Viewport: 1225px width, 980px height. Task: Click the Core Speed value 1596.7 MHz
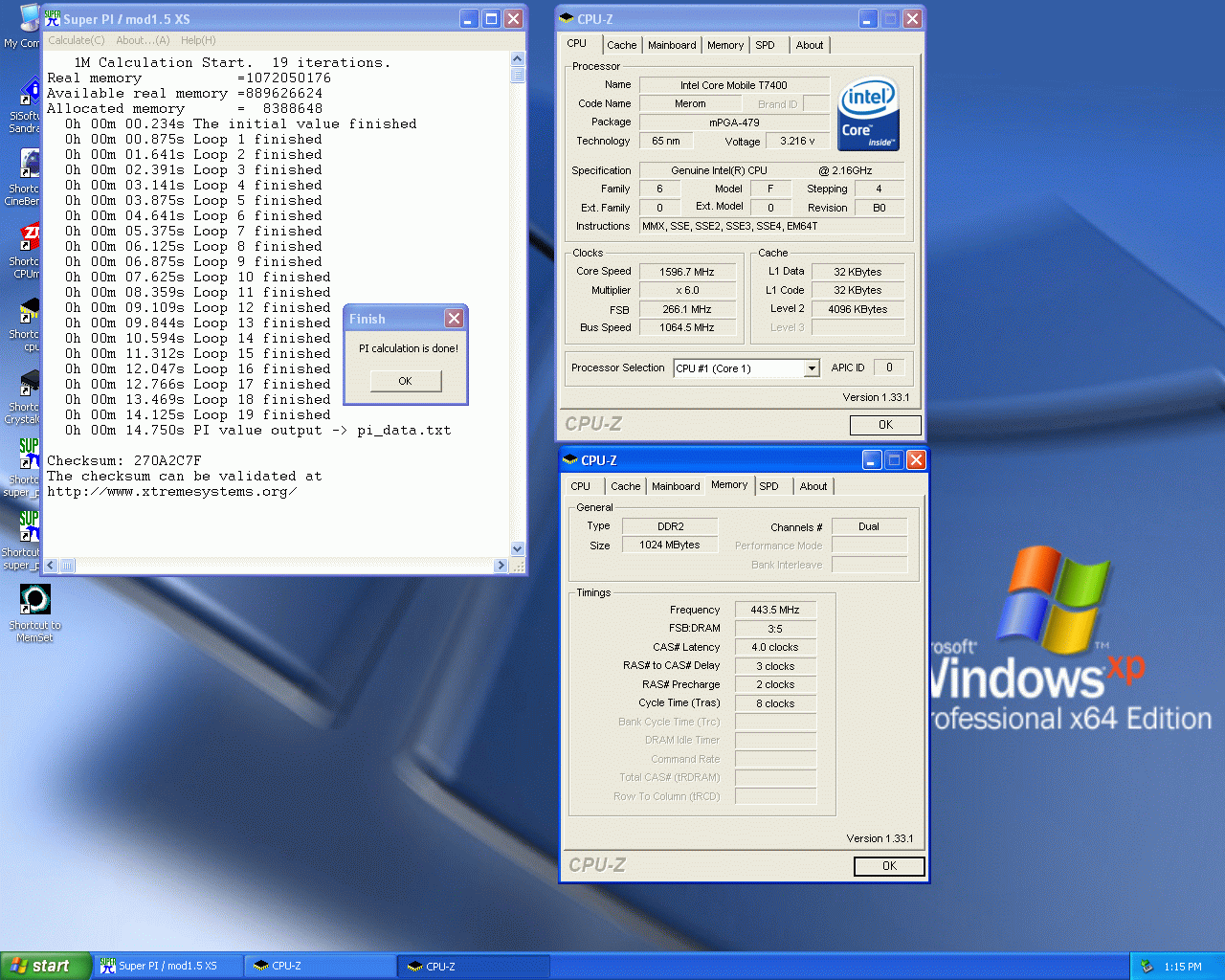(x=687, y=272)
